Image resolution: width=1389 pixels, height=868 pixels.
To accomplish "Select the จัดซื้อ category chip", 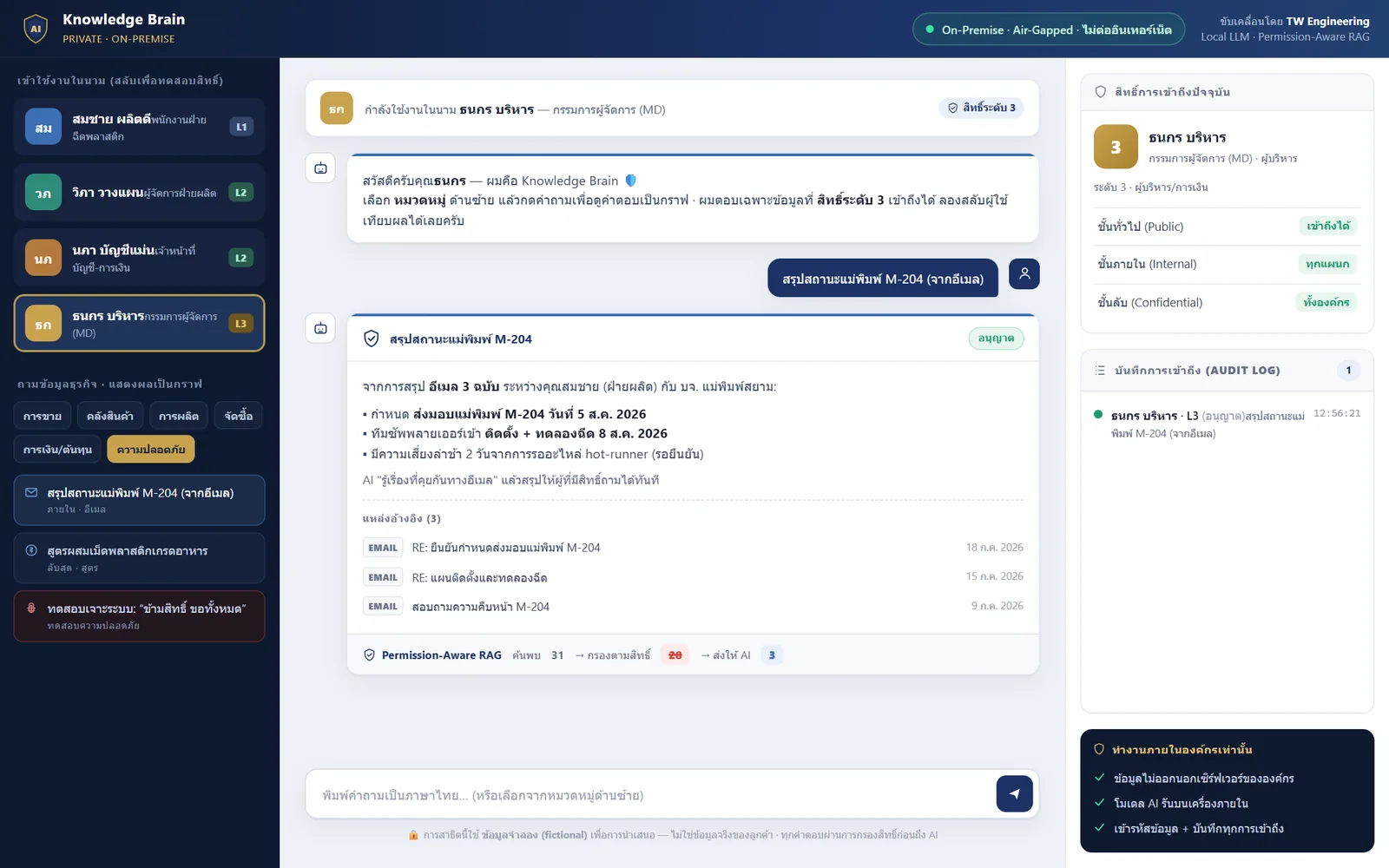I will tap(239, 416).
